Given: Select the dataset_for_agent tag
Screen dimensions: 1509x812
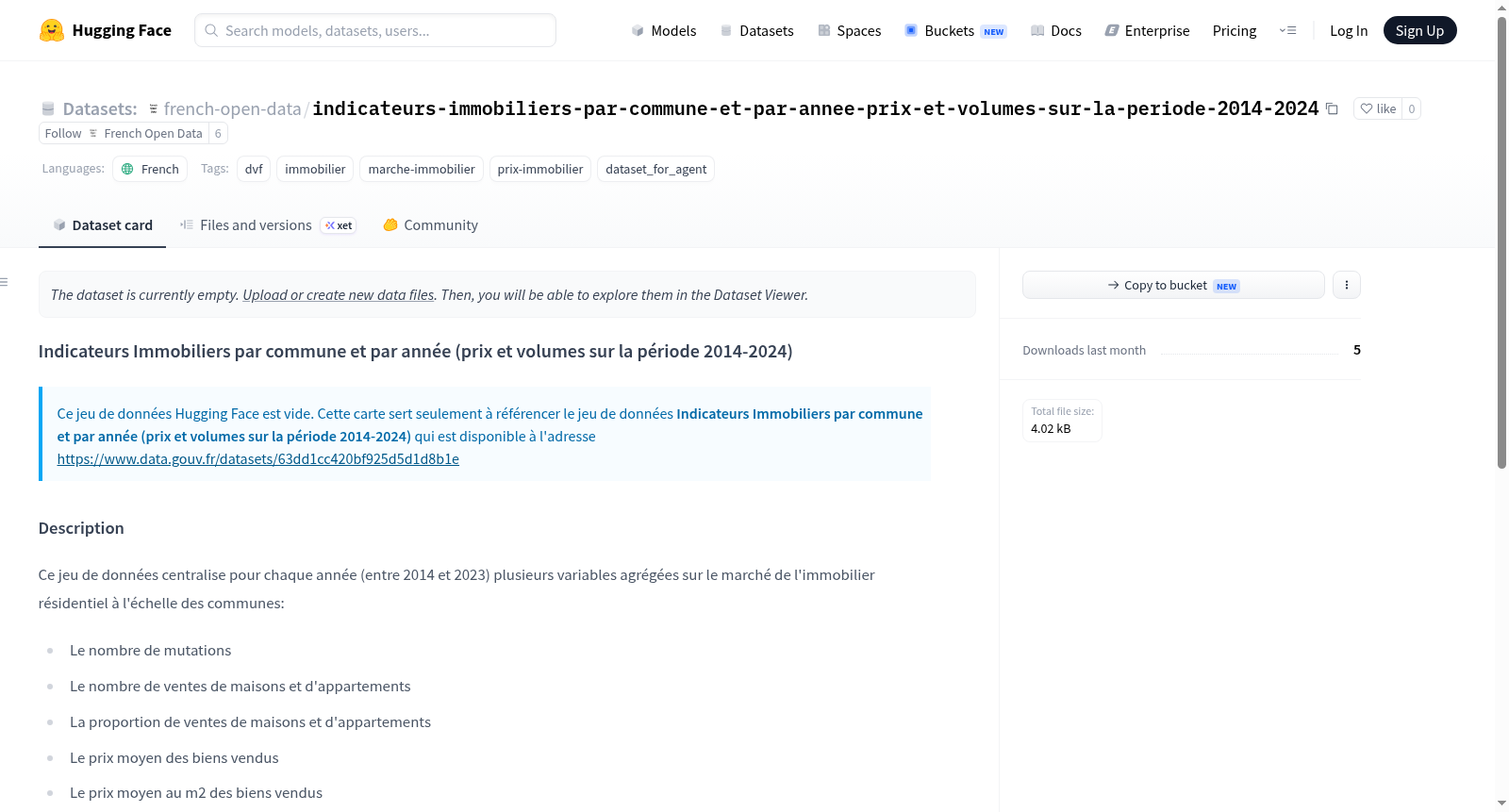Looking at the screenshot, I should [x=655, y=169].
